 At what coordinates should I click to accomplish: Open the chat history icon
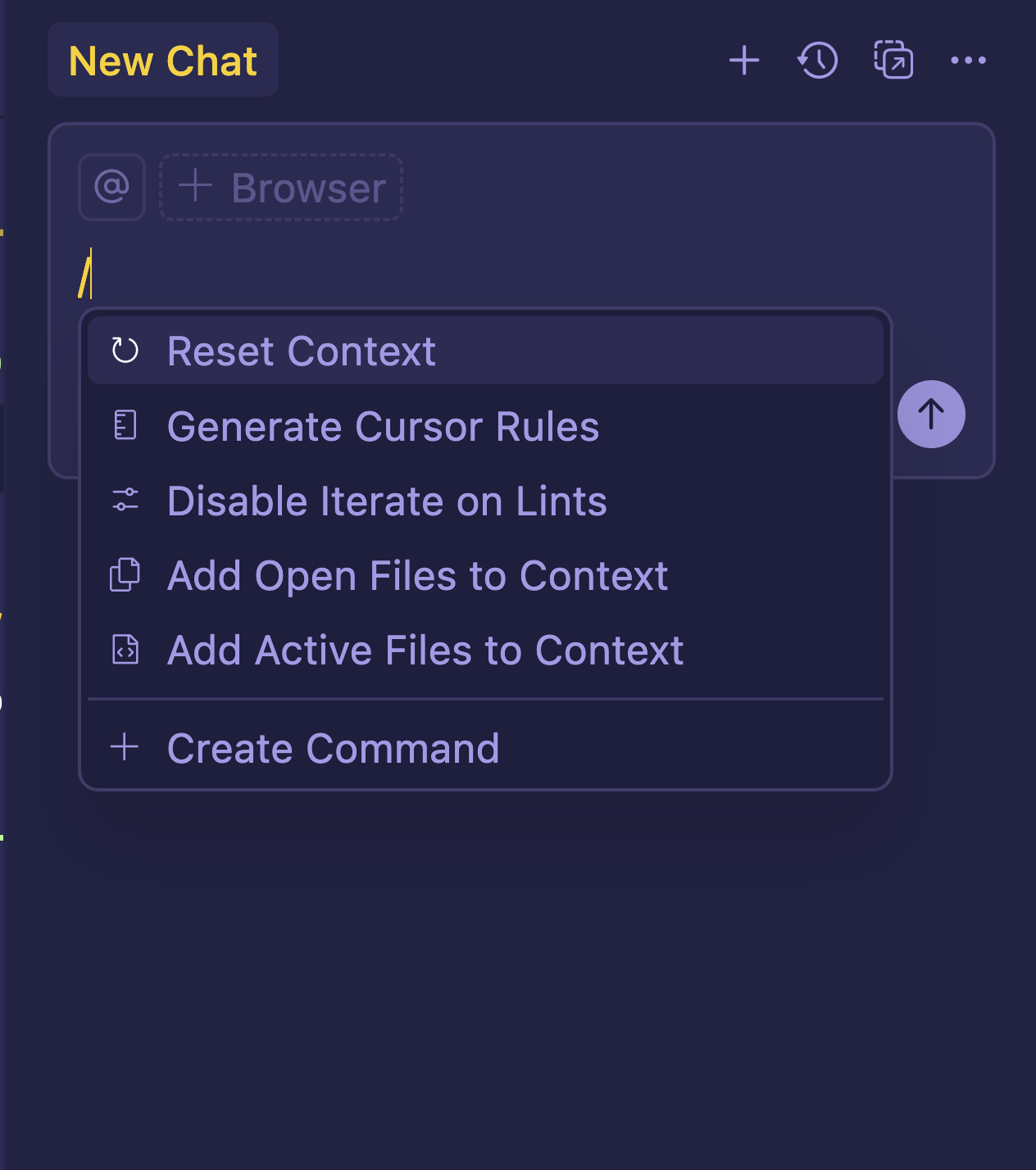pos(816,60)
